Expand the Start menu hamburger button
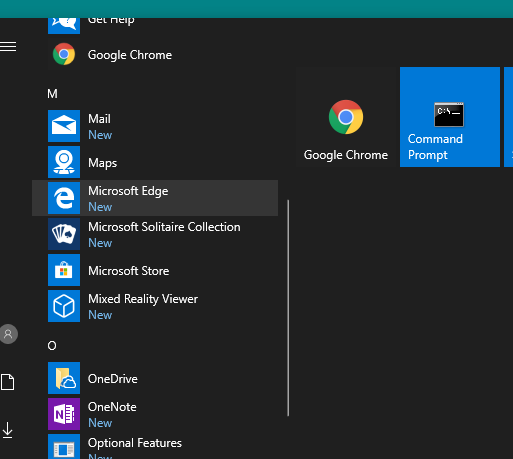 click(x=8, y=47)
